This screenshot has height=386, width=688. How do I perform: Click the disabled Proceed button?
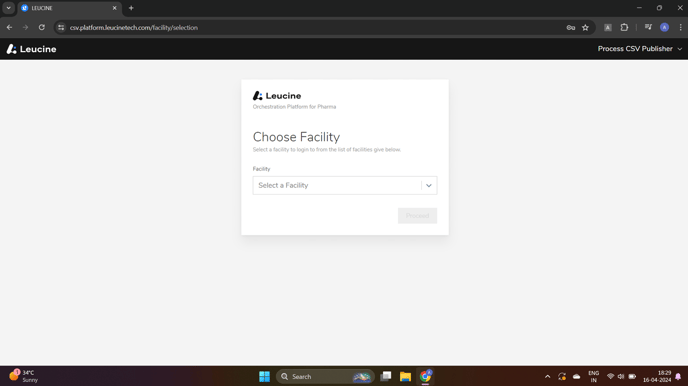tap(417, 216)
